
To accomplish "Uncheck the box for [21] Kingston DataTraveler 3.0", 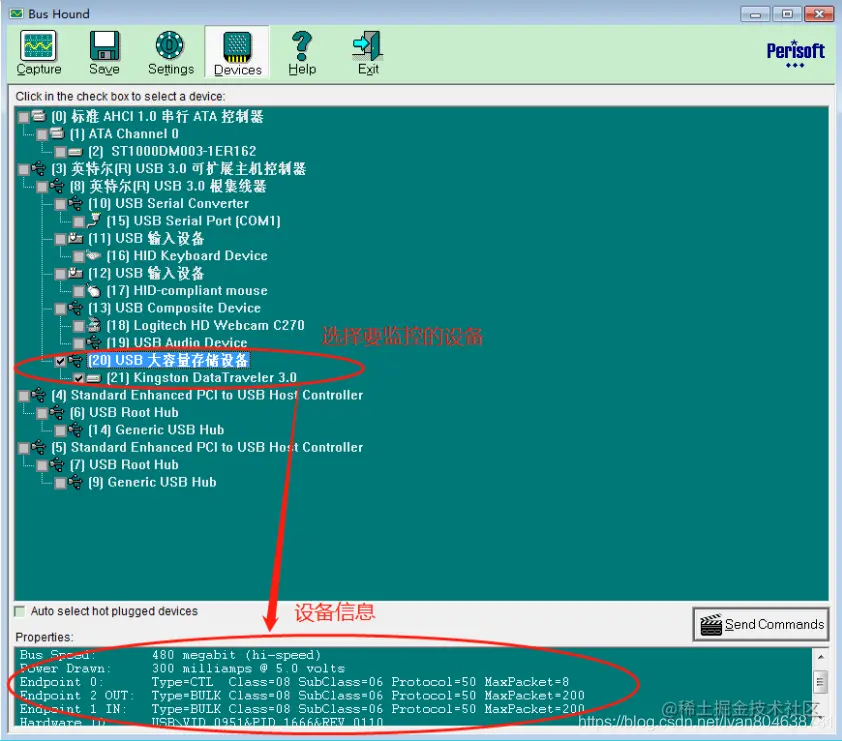I will pyautogui.click(x=79, y=379).
